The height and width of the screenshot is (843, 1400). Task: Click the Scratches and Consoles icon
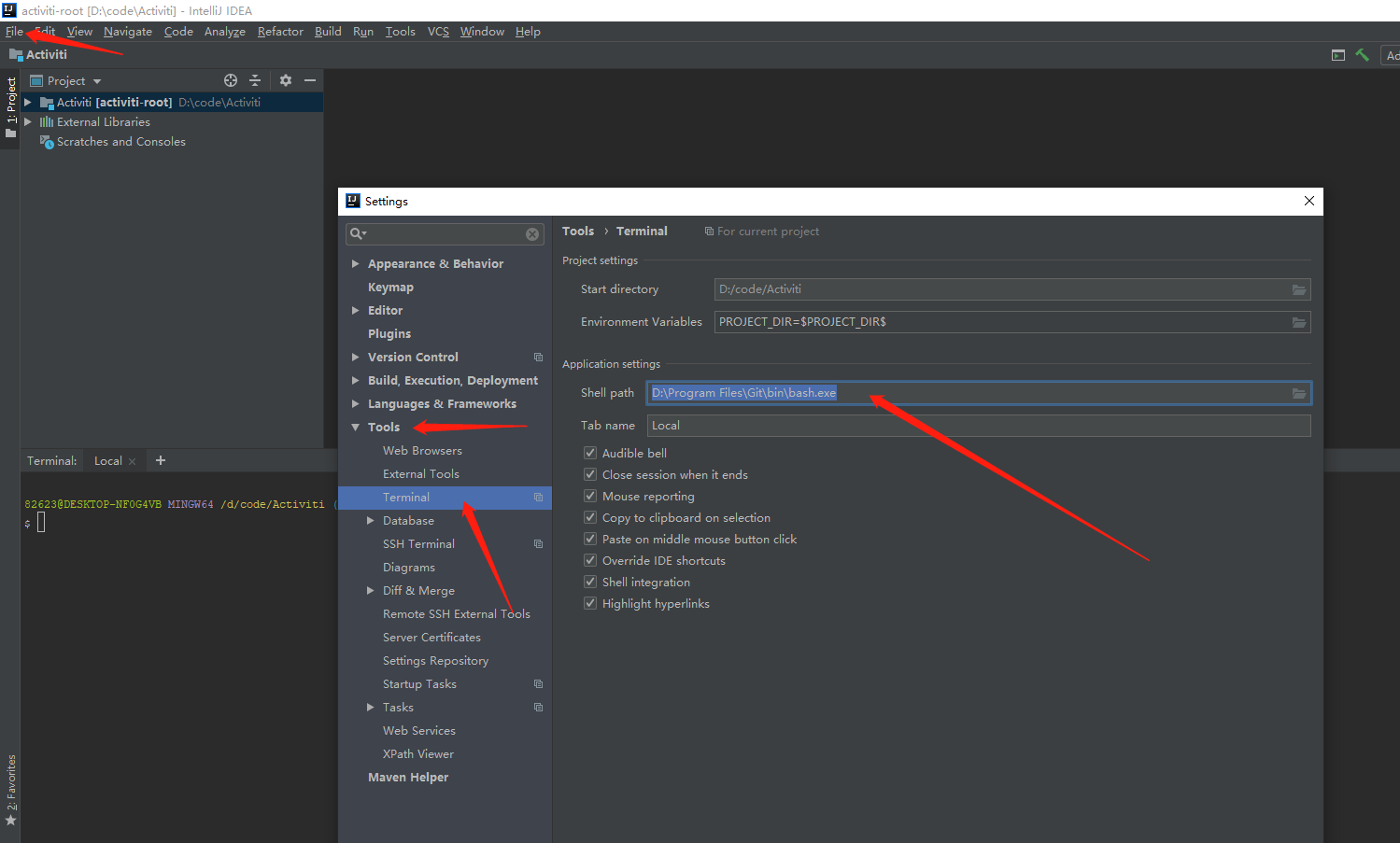coord(47,142)
